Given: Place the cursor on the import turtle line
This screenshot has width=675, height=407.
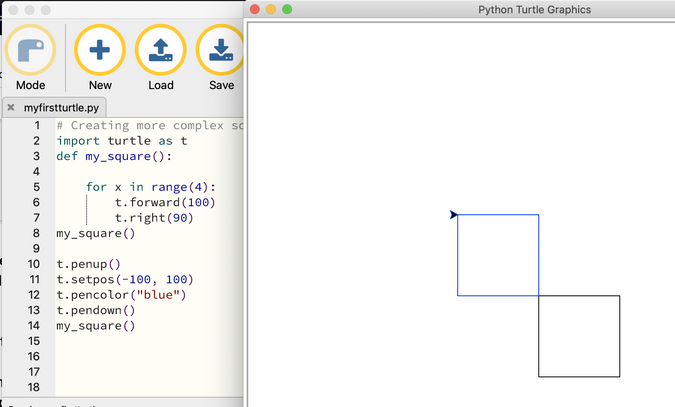Looking at the screenshot, I should pos(120,141).
